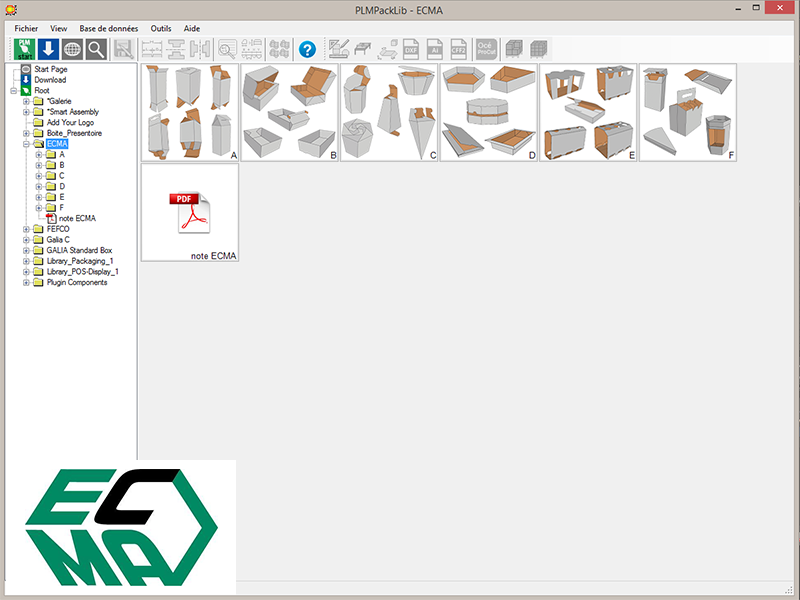Expand the Plugin Components node
Image resolution: width=800 pixels, height=600 pixels.
pos(26,283)
